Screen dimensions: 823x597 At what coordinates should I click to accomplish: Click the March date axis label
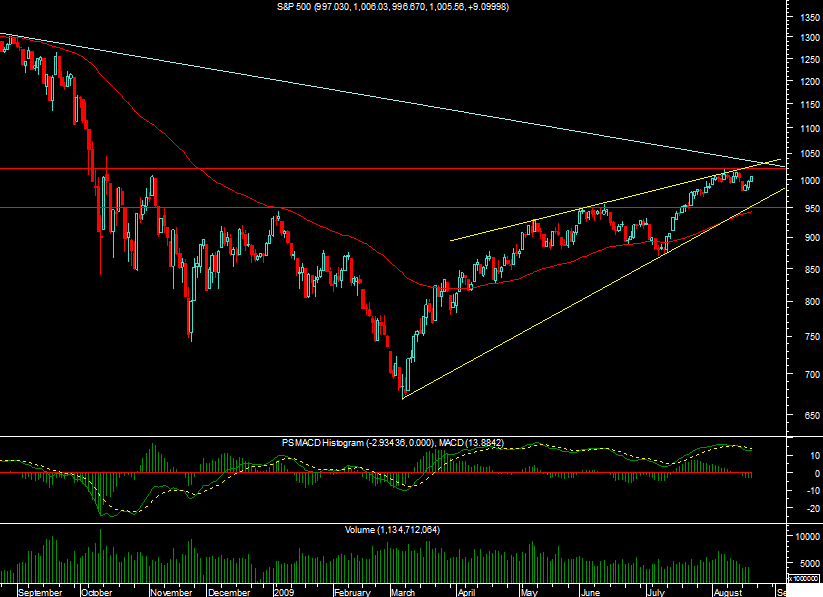403,592
